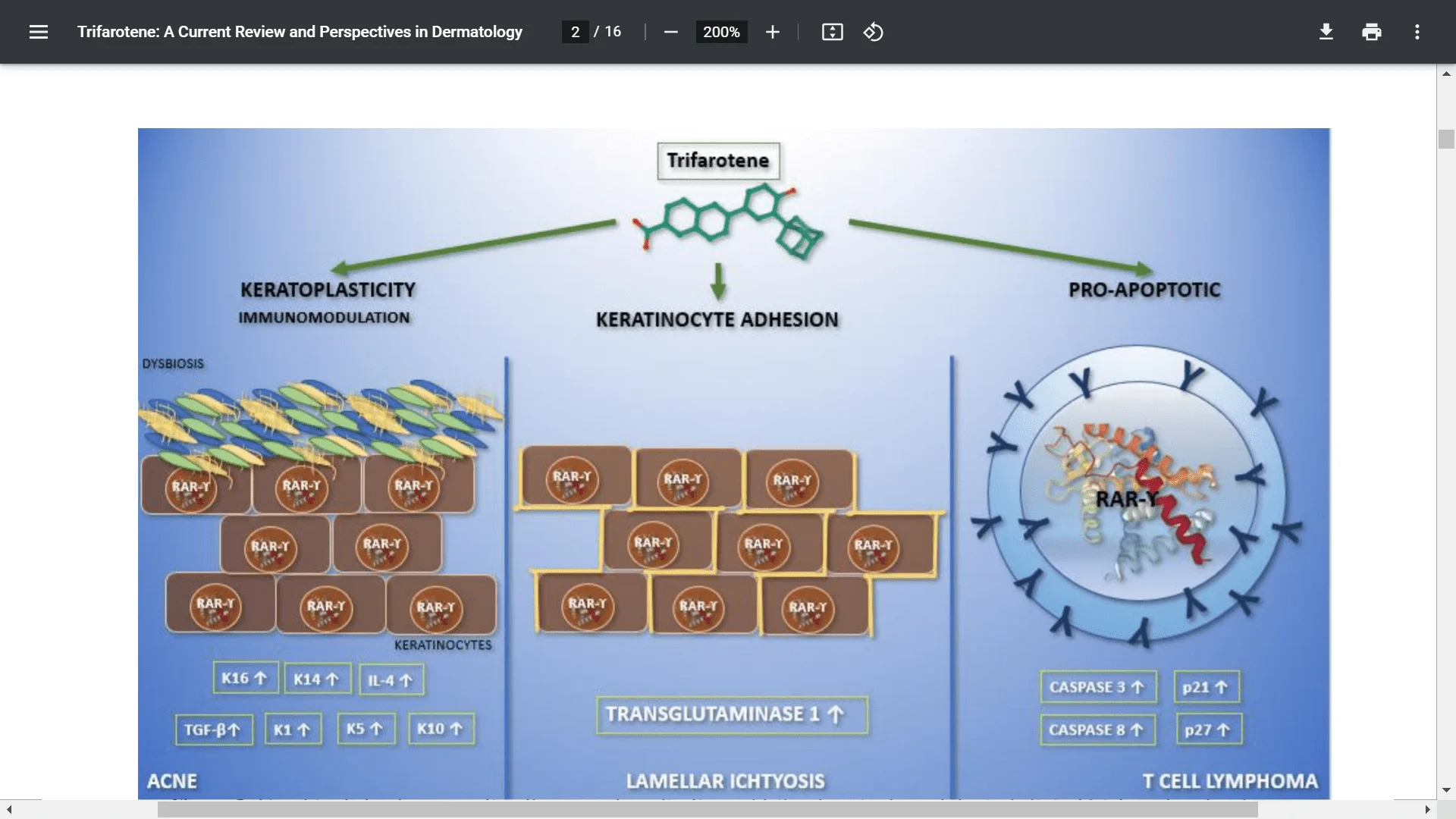Click the vertical scrollbar thumb
1456x819 pixels.
1446,140
